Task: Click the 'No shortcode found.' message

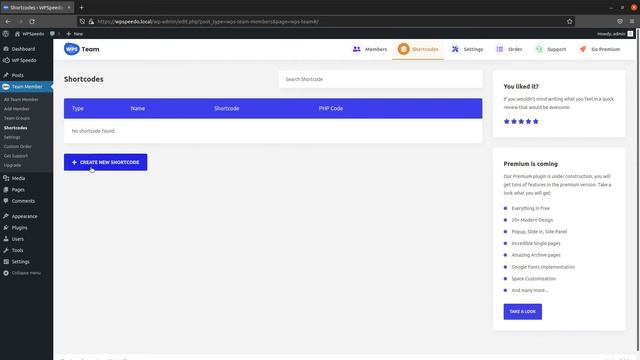Action: 93,131
